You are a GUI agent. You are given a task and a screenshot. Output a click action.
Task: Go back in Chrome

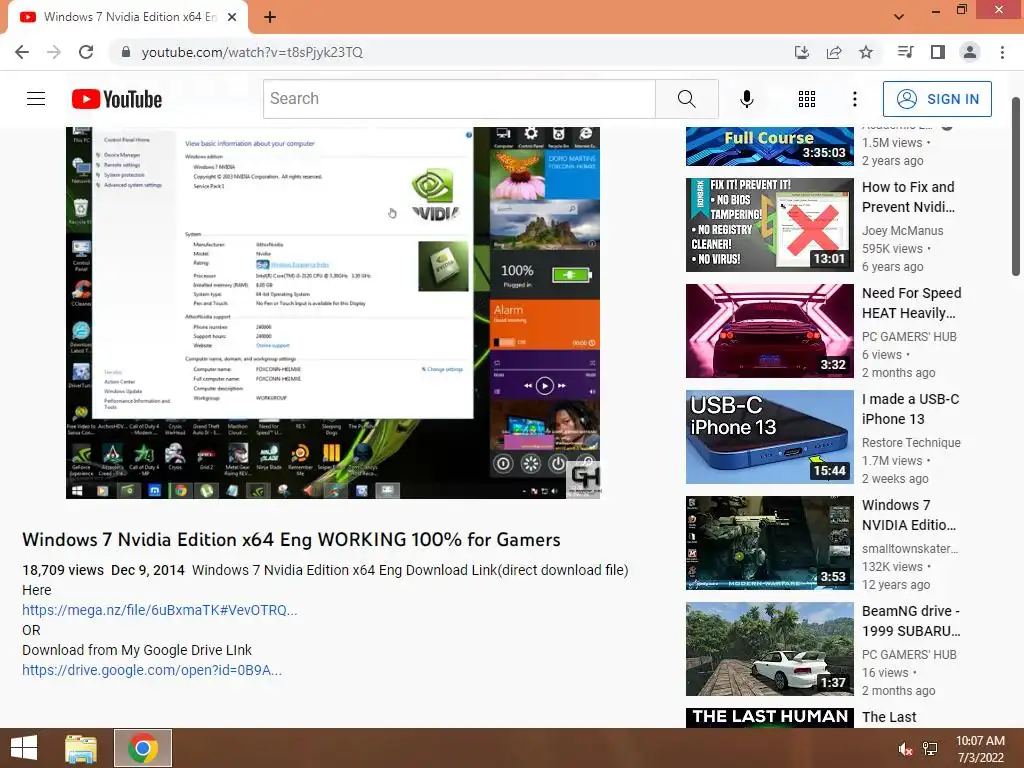pos(22,52)
